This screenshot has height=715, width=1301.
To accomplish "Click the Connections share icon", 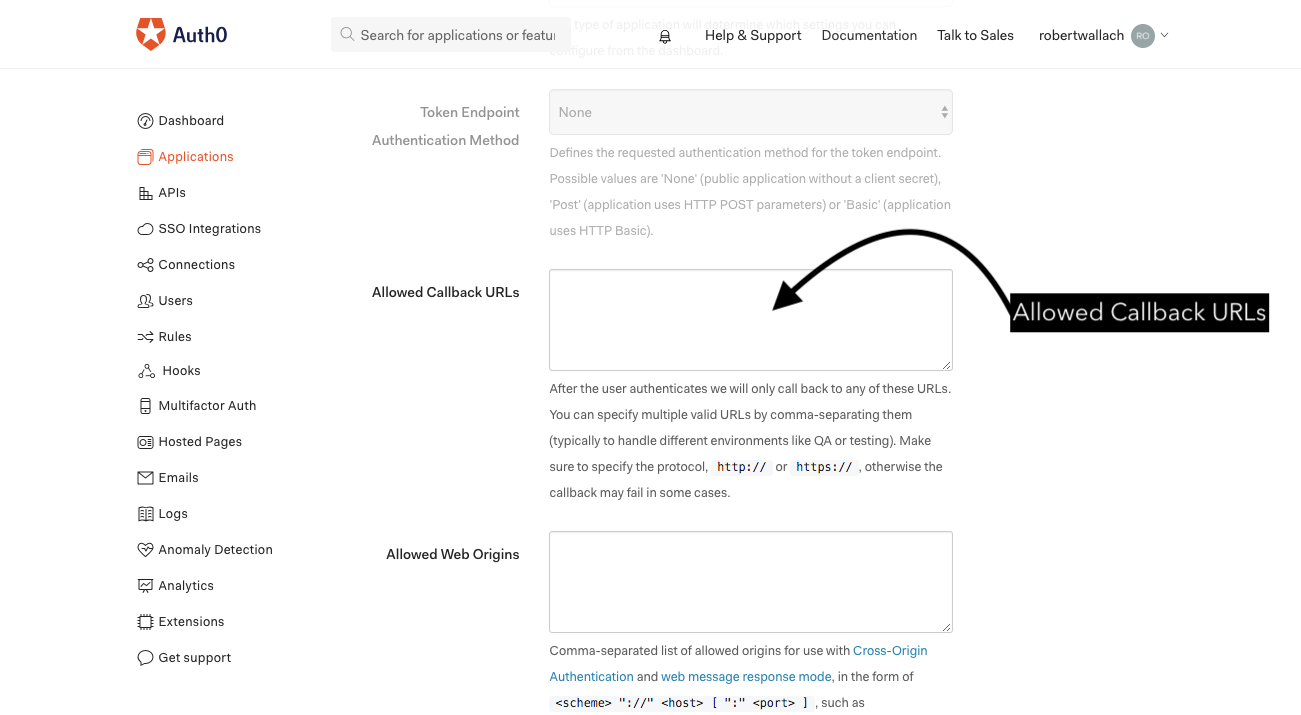I will tap(145, 265).
